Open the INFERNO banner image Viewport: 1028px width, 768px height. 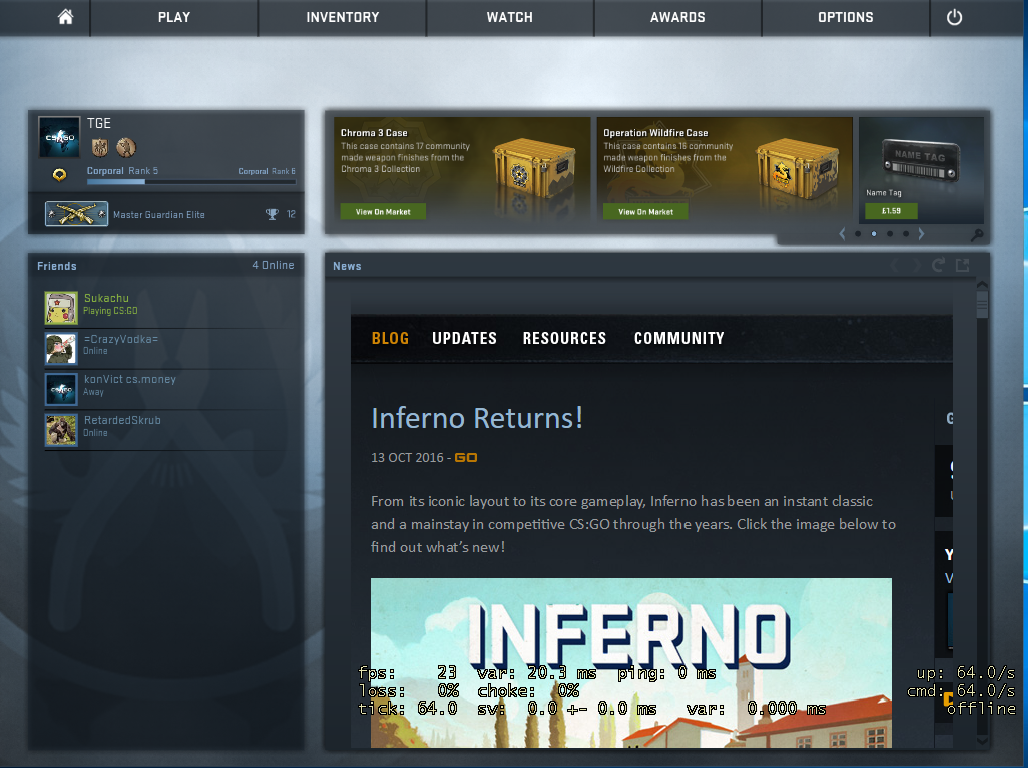pos(631,662)
